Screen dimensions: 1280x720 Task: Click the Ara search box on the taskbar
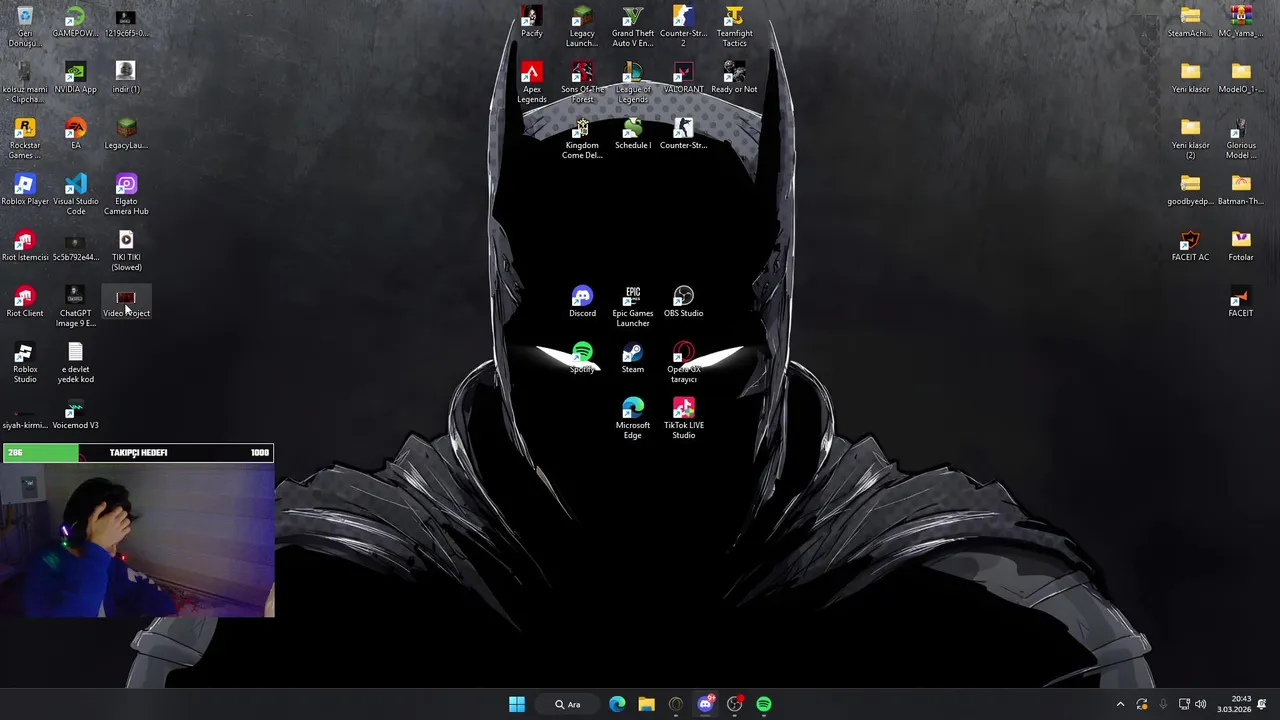click(x=567, y=704)
